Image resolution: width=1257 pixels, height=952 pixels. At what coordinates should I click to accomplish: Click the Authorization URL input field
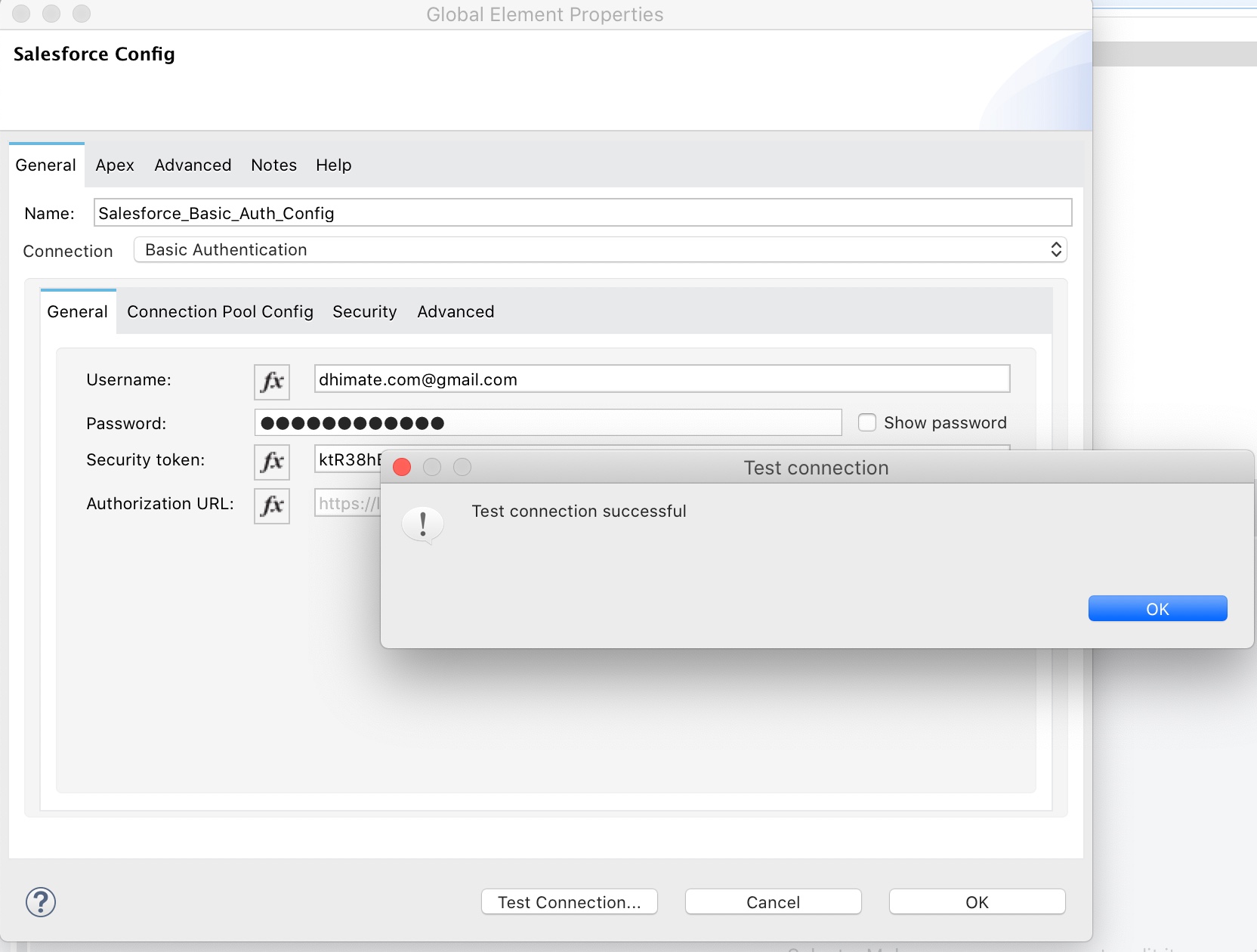pyautogui.click(x=347, y=503)
